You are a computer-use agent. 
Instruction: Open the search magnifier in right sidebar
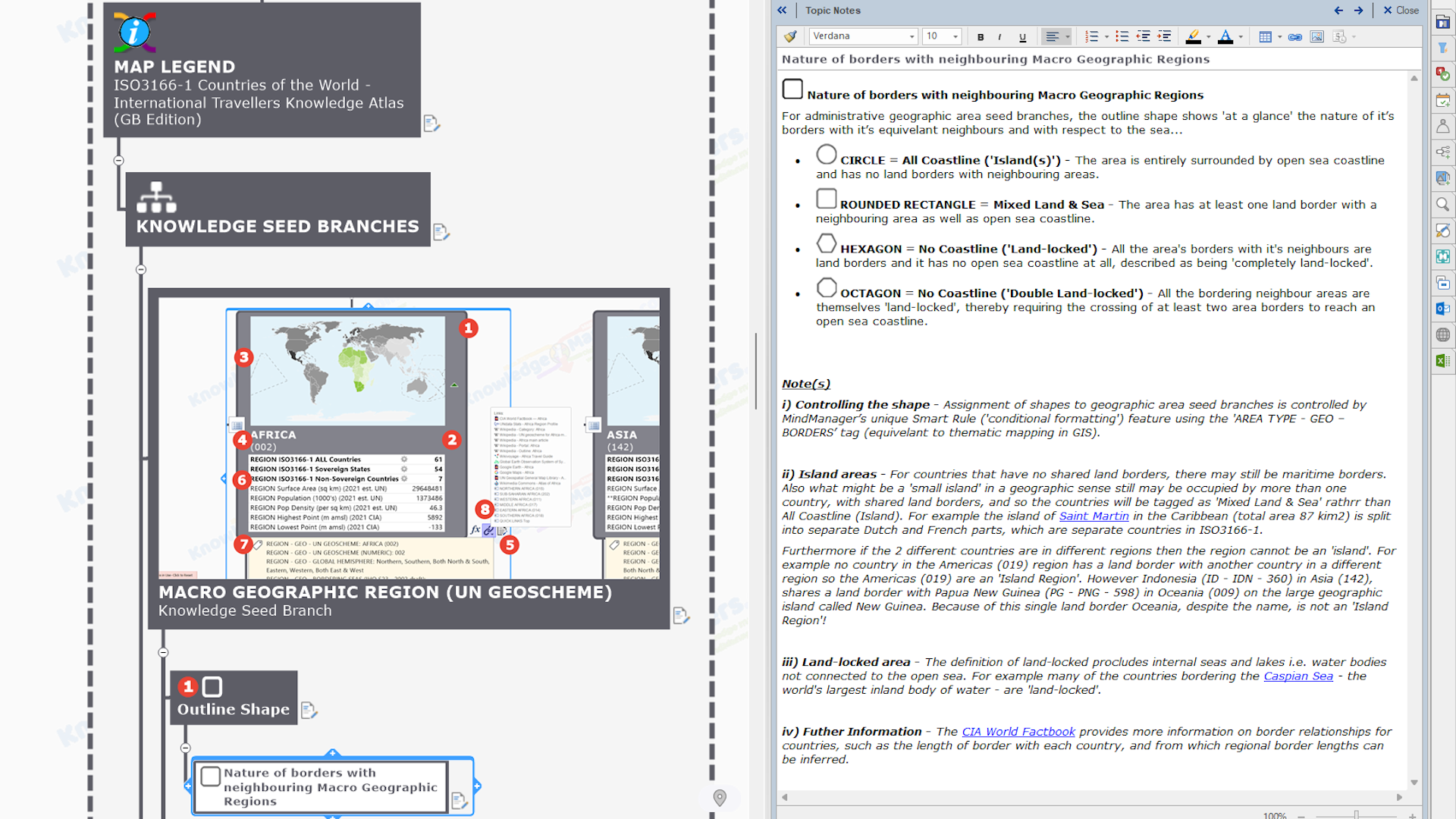coord(1442,204)
